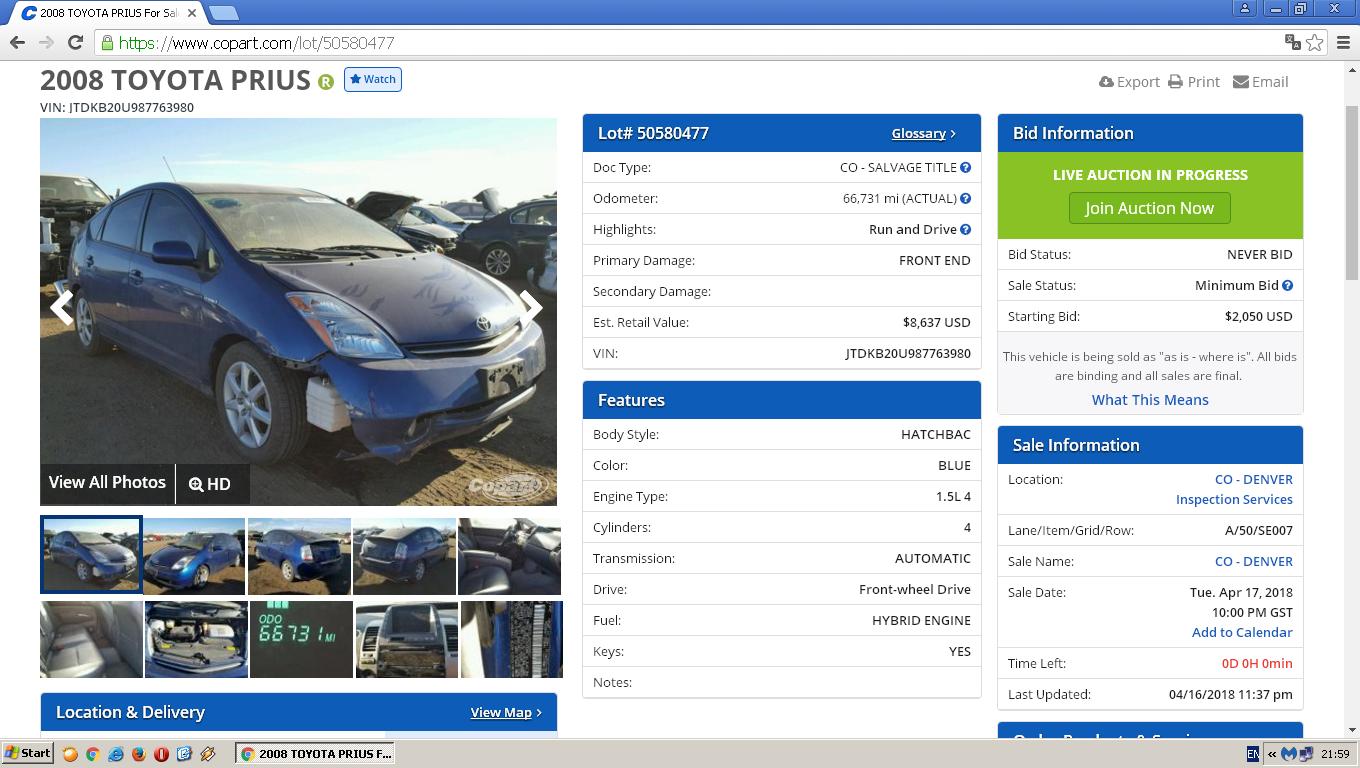This screenshot has width=1360, height=768.
Task: Open the Windows Start menu
Action: (28, 754)
